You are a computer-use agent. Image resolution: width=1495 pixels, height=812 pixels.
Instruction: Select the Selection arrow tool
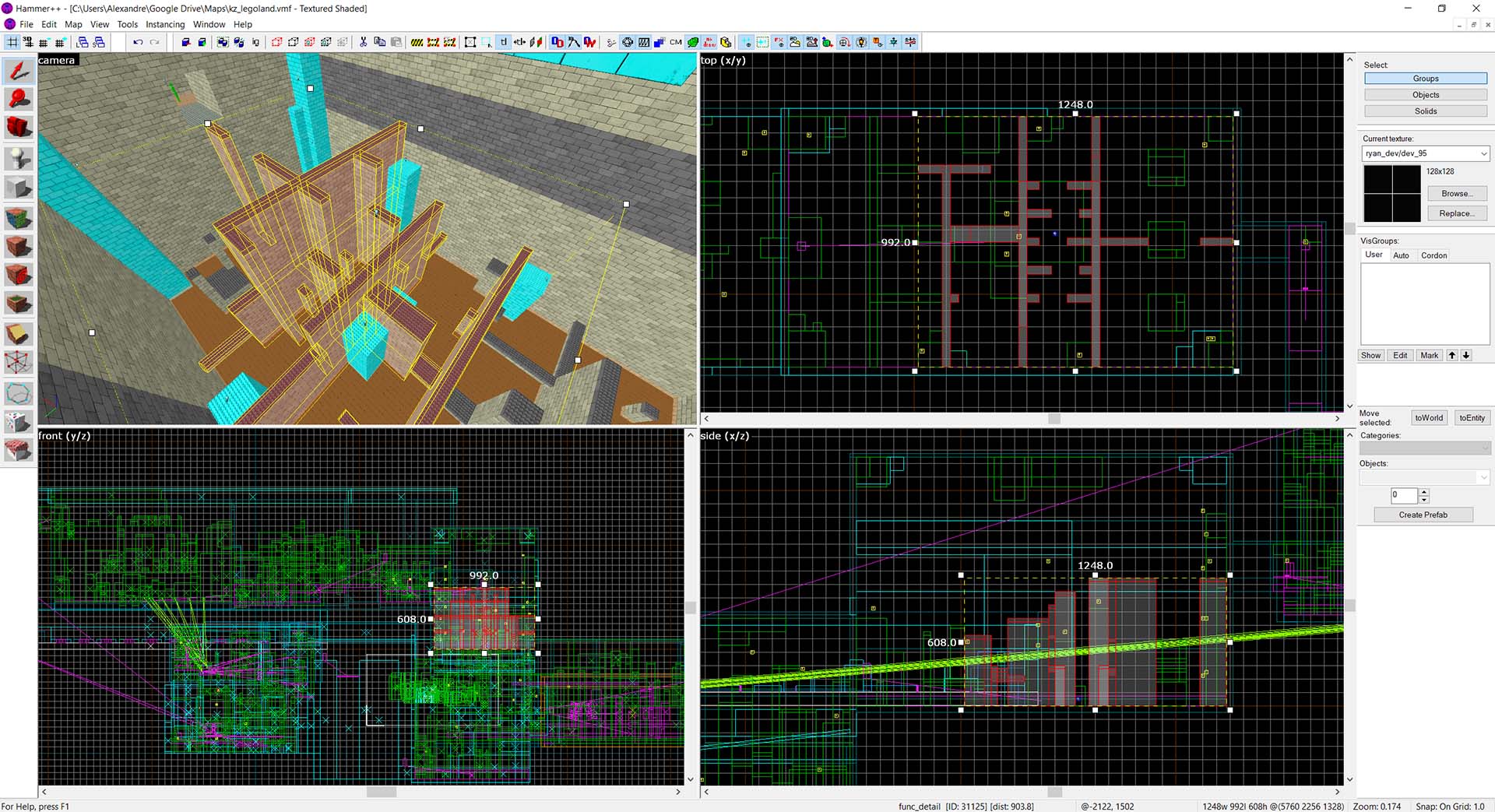[19, 71]
